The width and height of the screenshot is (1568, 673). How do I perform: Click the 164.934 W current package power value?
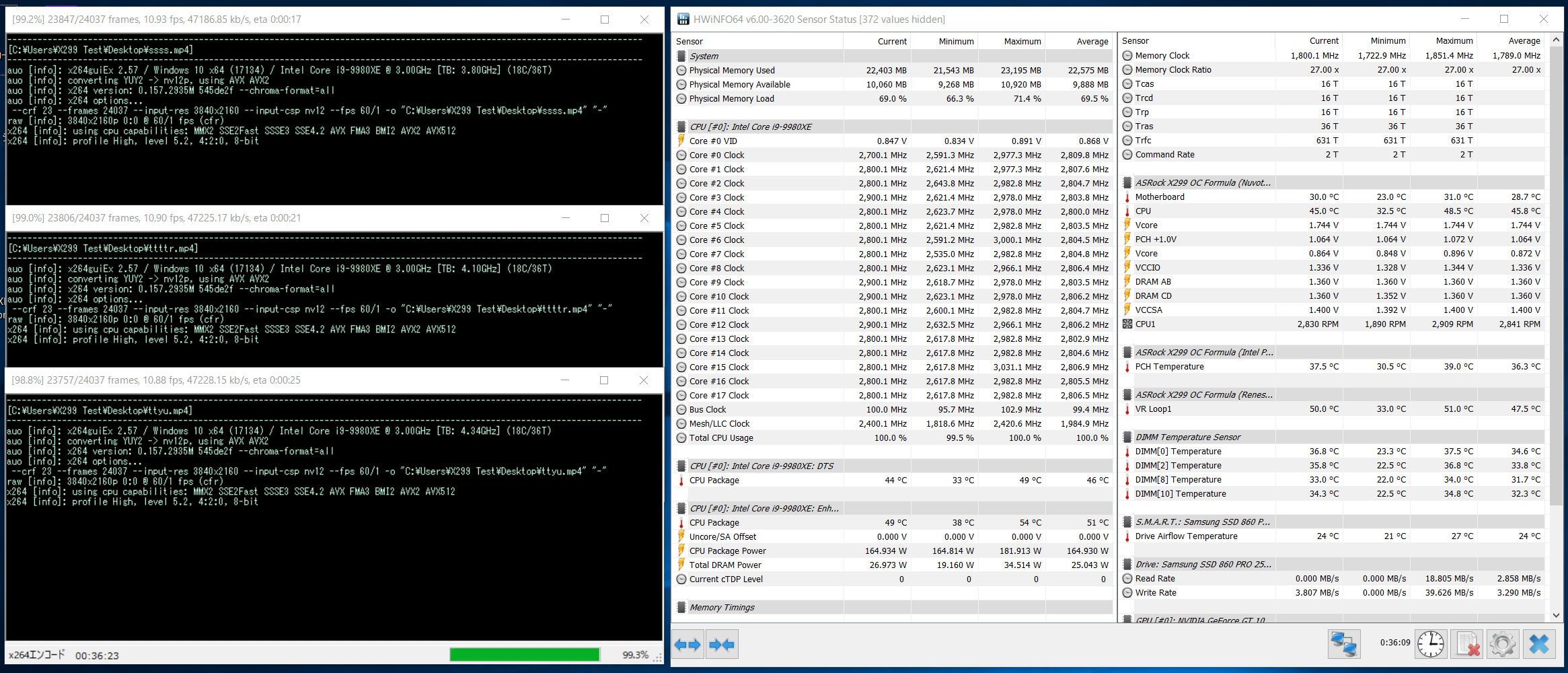885,551
